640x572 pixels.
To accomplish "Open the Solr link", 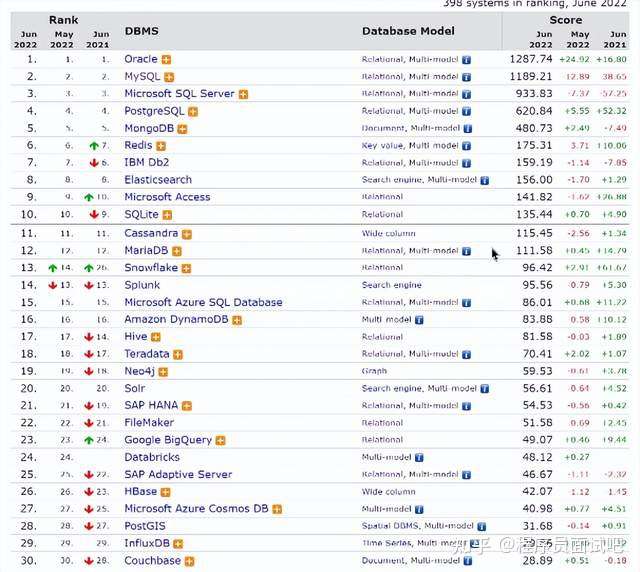I will coord(135,388).
